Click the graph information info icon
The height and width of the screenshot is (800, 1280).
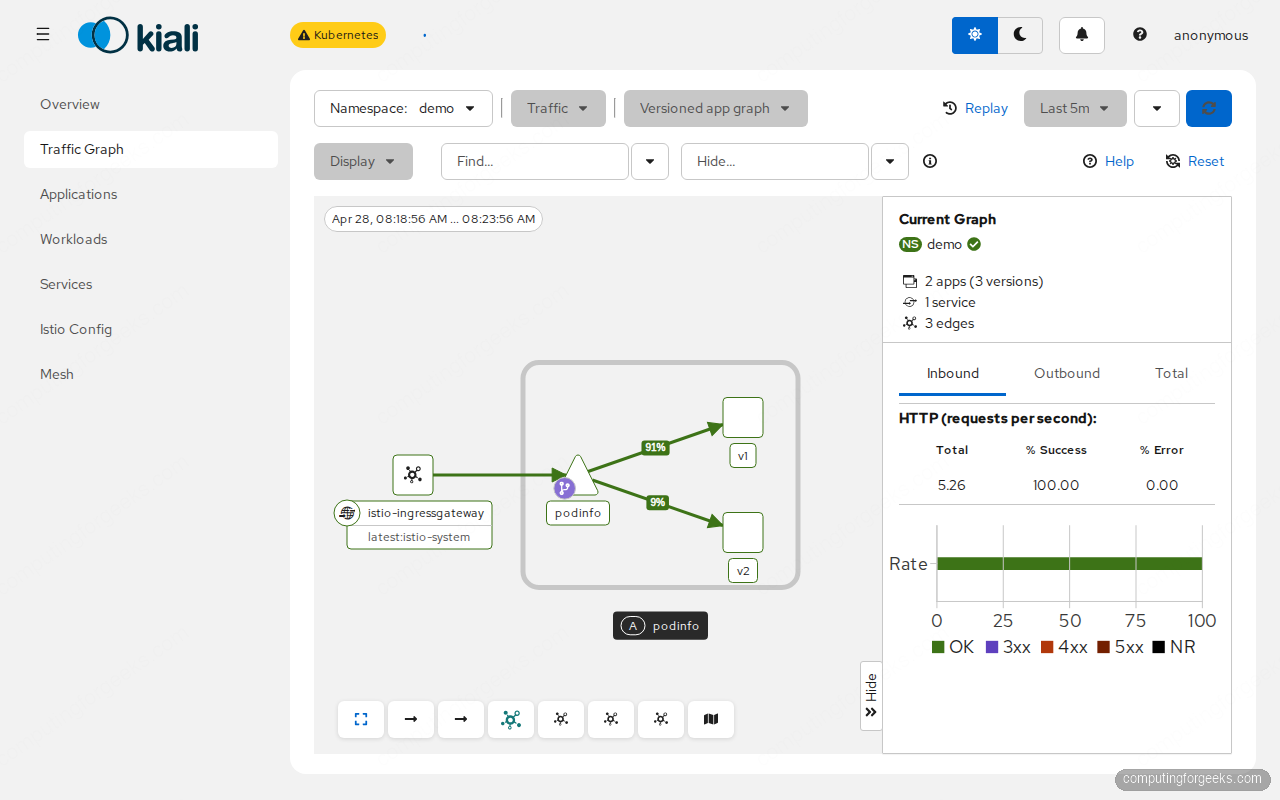click(929, 161)
